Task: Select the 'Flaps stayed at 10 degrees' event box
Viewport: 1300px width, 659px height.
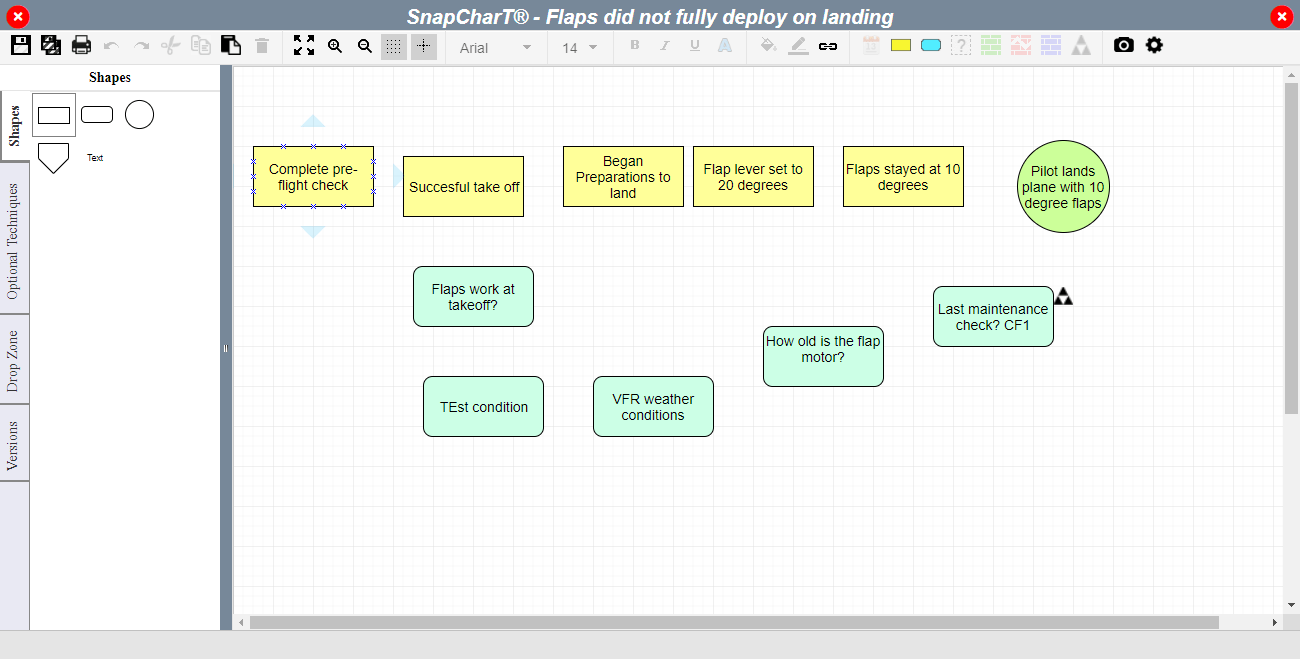Action: (x=903, y=177)
